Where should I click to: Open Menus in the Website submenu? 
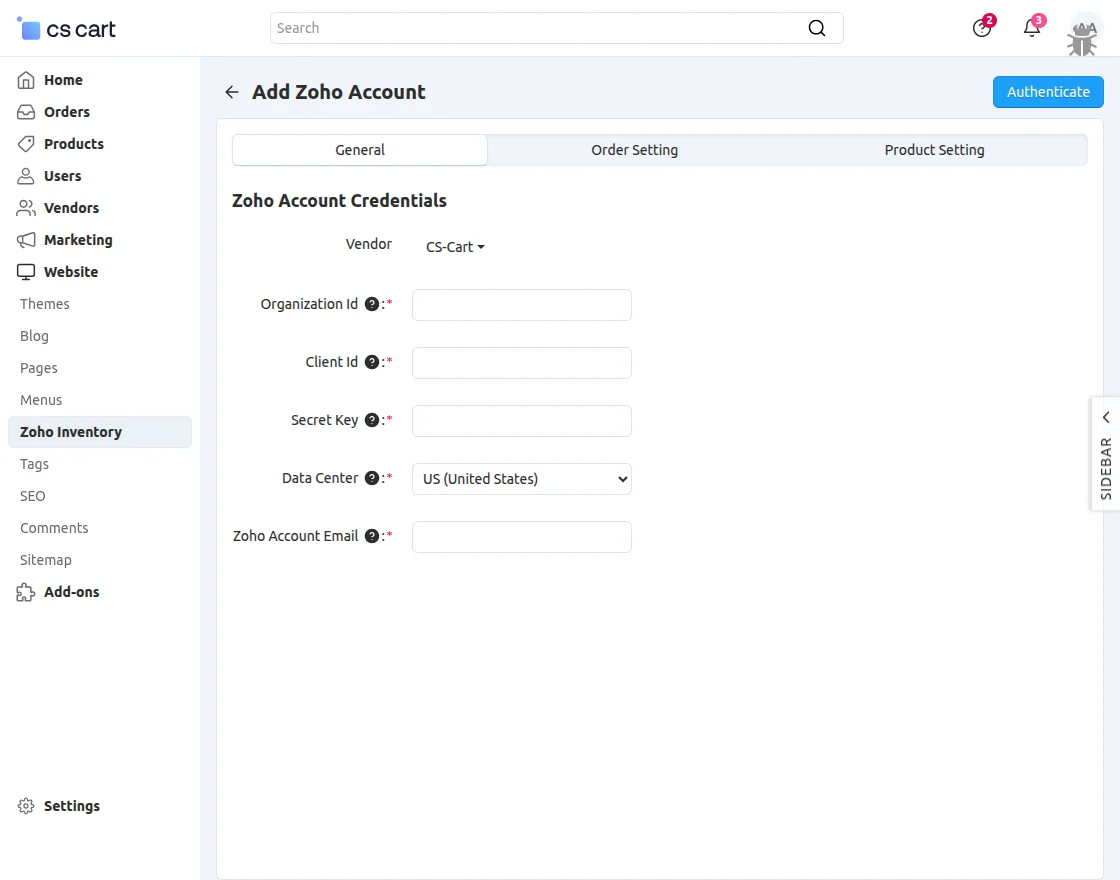pos(41,400)
